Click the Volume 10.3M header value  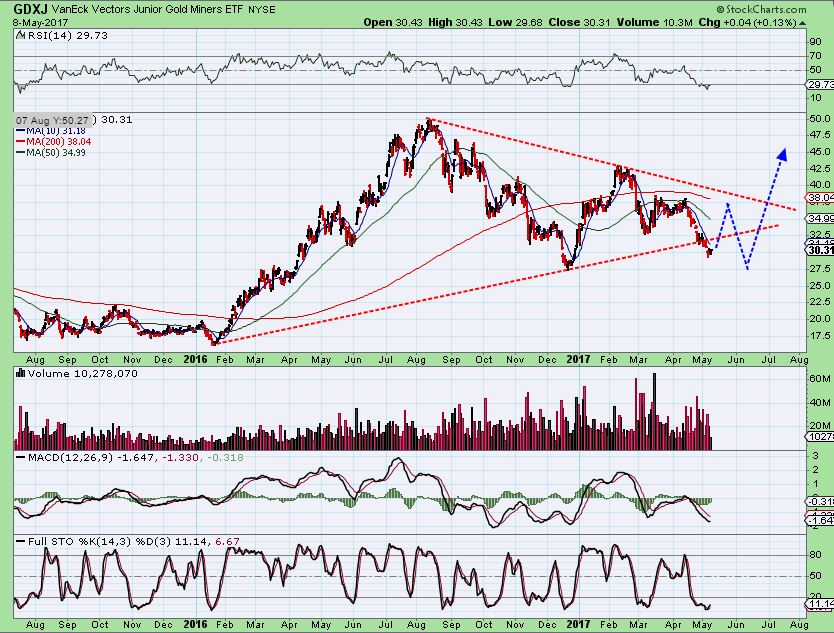point(655,22)
